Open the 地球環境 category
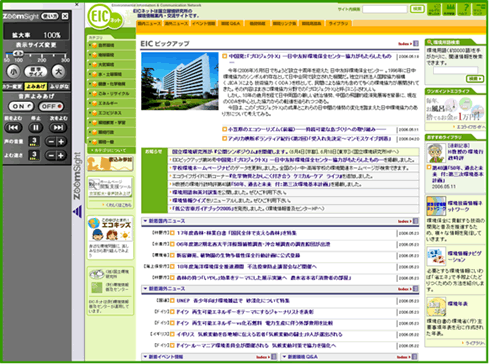 [111, 55]
